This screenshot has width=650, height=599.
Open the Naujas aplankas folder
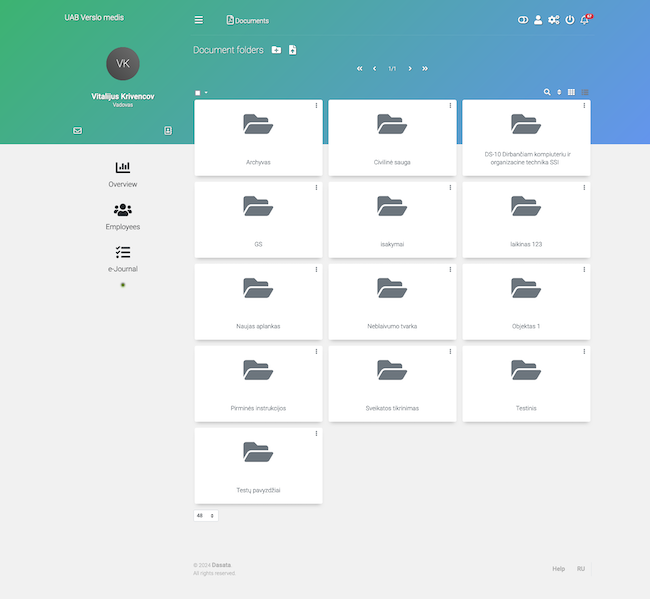pyautogui.click(x=258, y=302)
